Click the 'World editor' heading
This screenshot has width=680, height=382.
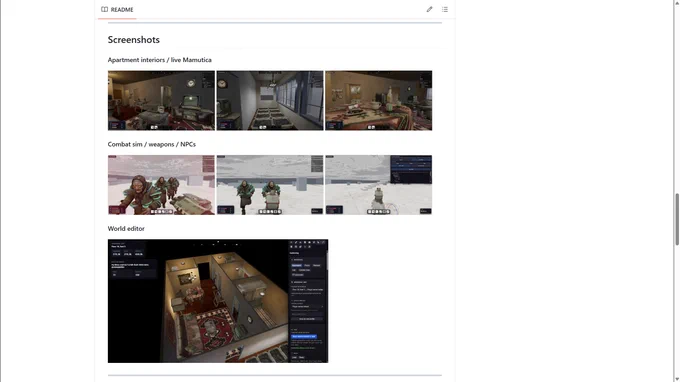coord(126,229)
